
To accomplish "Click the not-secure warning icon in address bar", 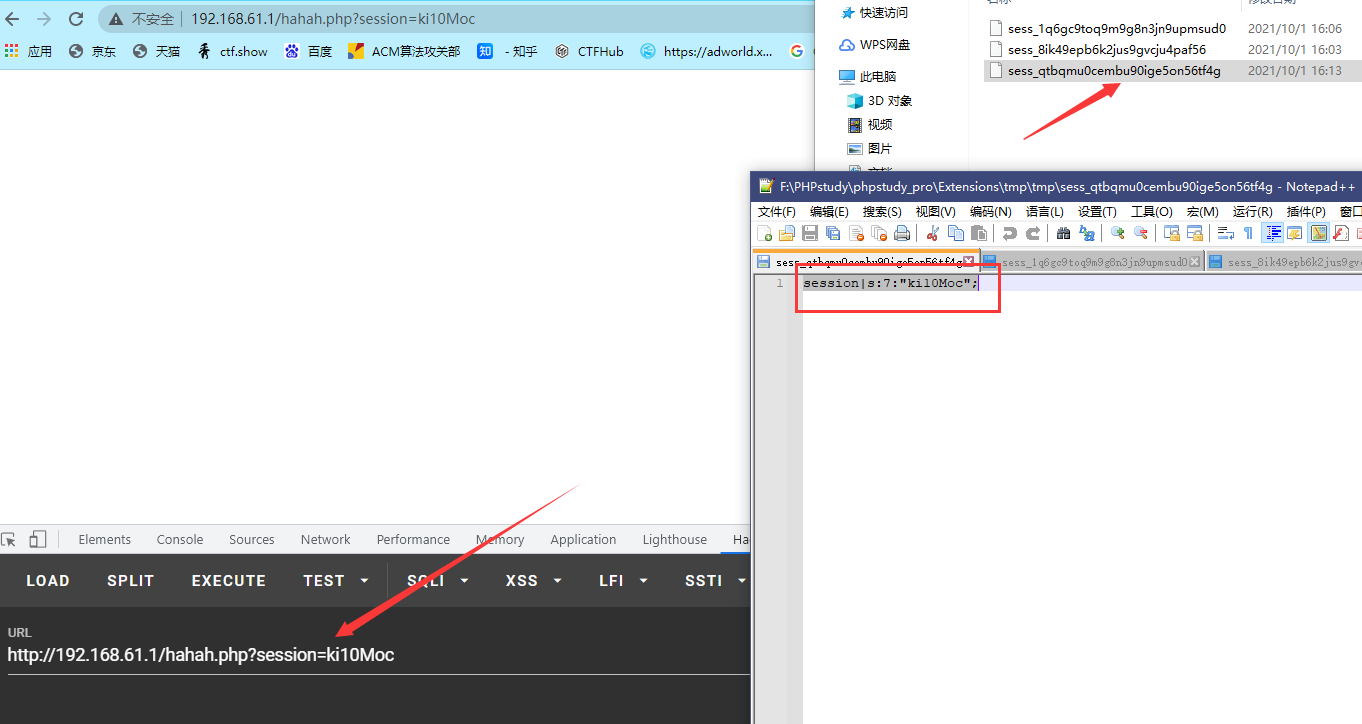I will (116, 19).
